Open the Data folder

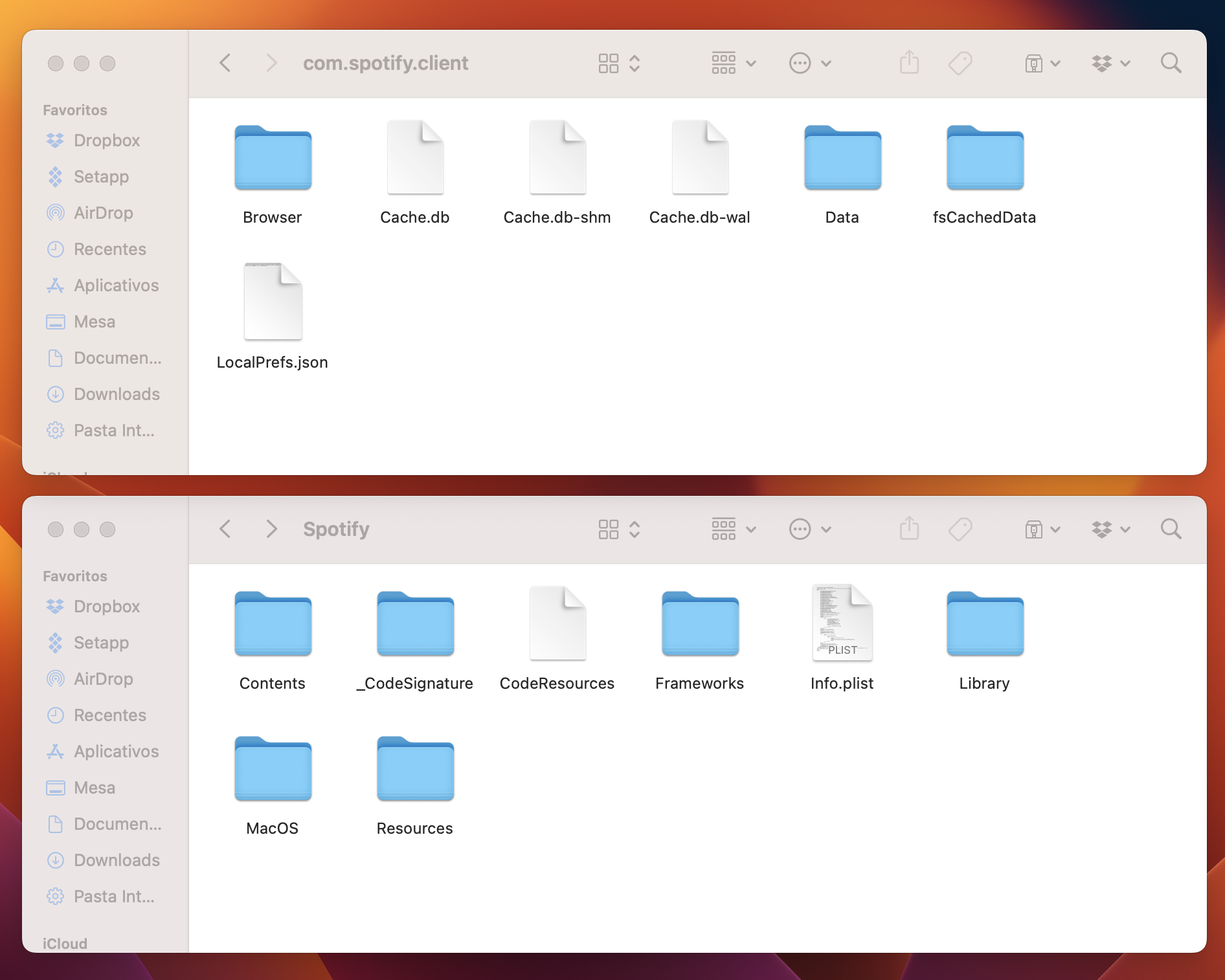click(842, 158)
